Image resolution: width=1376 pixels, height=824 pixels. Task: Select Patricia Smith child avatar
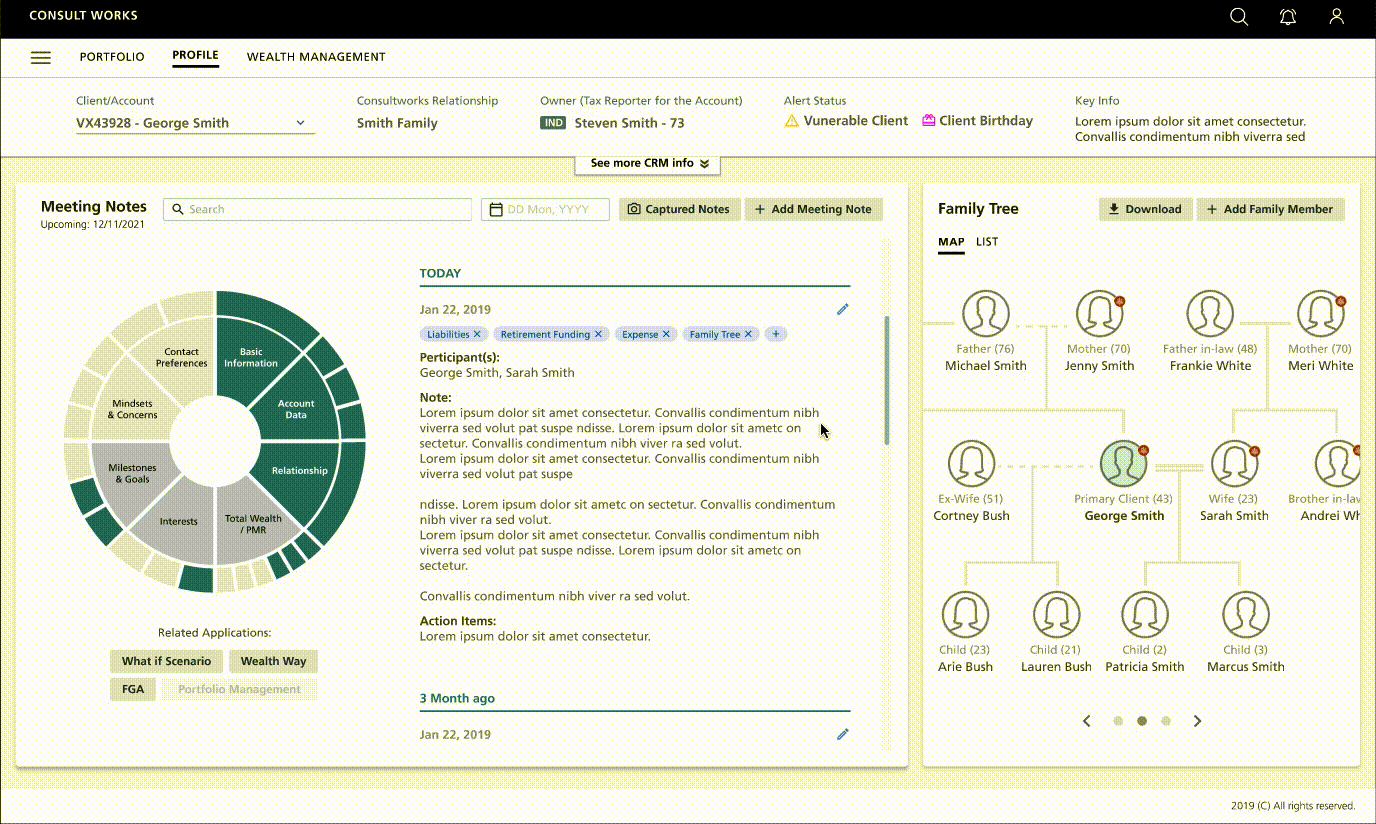pyautogui.click(x=1145, y=615)
